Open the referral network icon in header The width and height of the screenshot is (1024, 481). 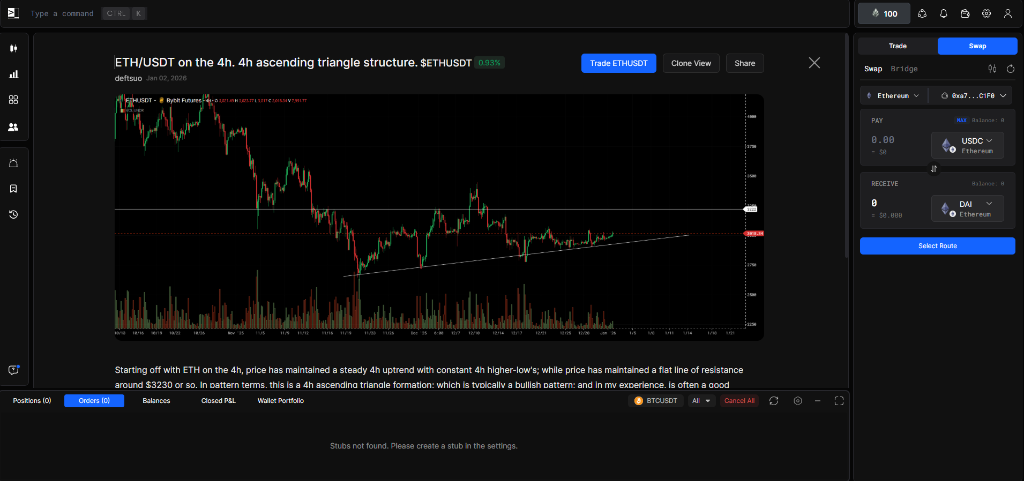pyautogui.click(x=922, y=13)
